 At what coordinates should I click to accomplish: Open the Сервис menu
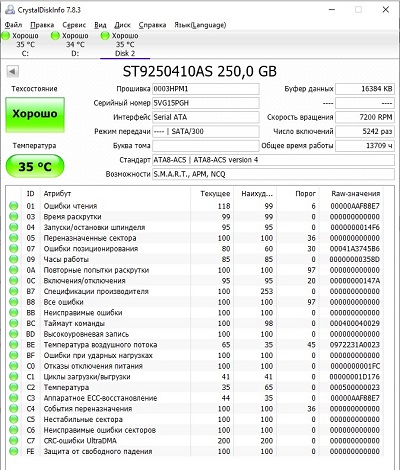pos(74,25)
